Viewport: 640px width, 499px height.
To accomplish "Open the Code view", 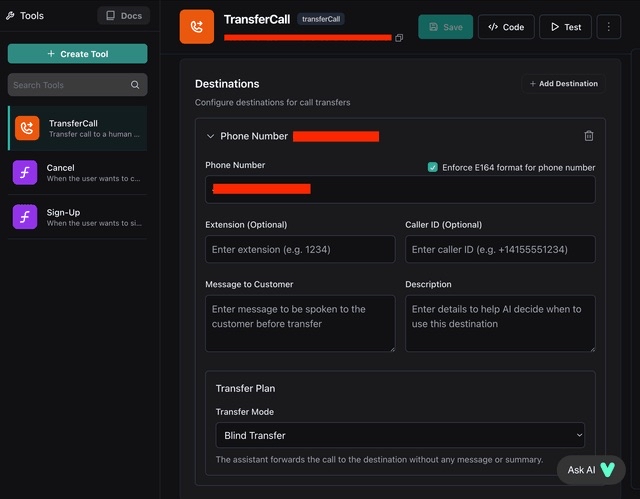I will [x=506, y=27].
